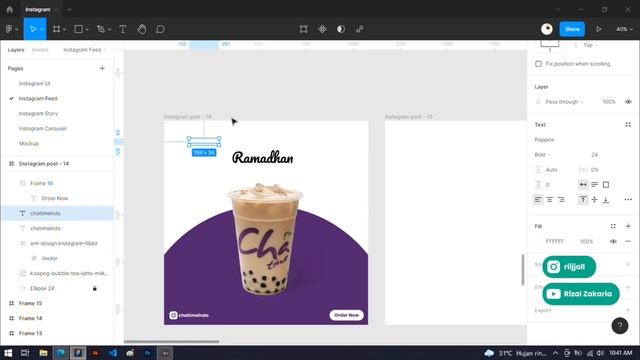The image size is (640, 360).
Task: Align text to bottom vertically
Action: (x=606, y=200)
